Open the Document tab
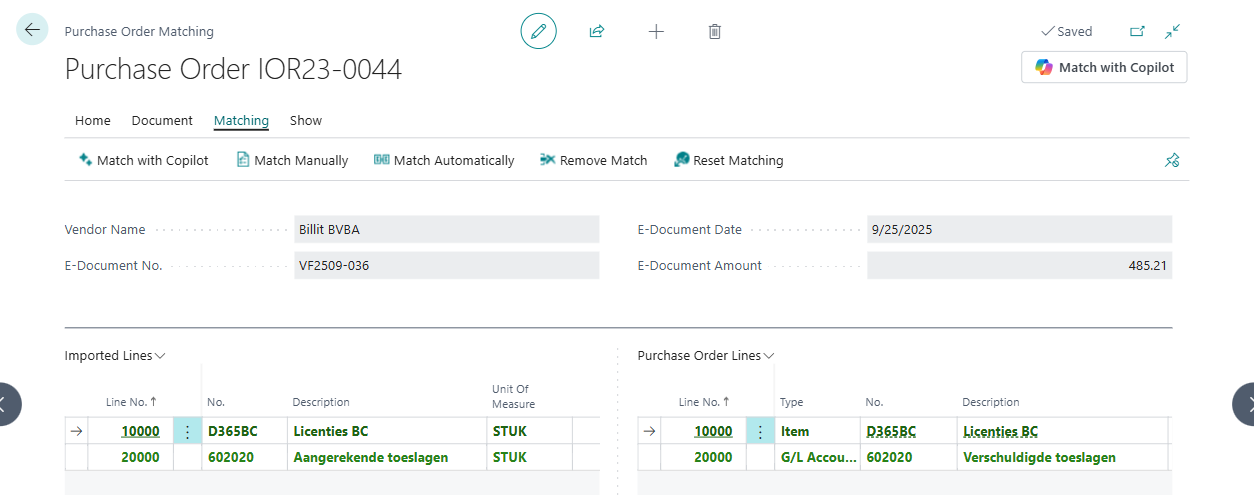The image size is (1254, 495). 162,120
